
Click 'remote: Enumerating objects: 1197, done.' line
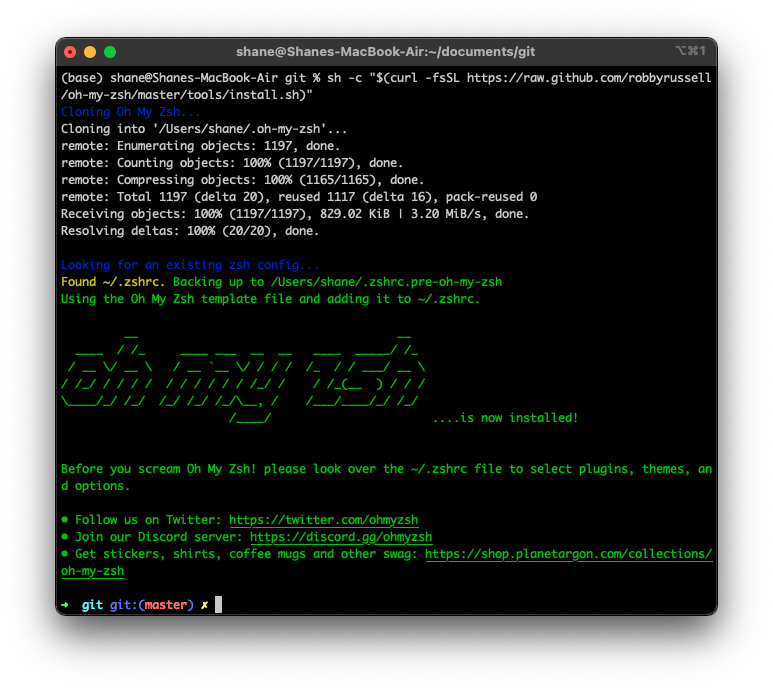coord(201,146)
